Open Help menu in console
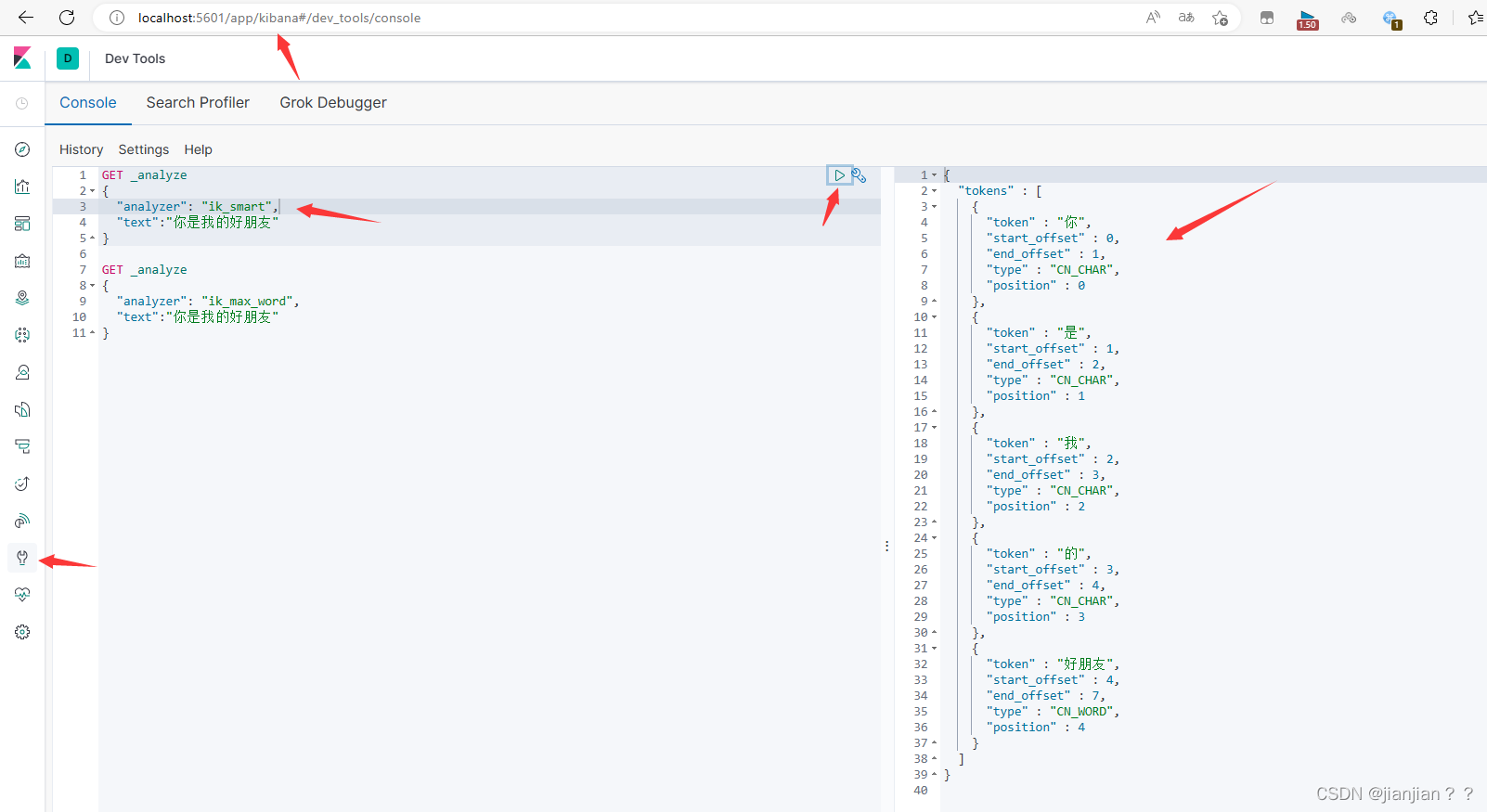Image resolution: width=1487 pixels, height=812 pixels. [x=198, y=149]
